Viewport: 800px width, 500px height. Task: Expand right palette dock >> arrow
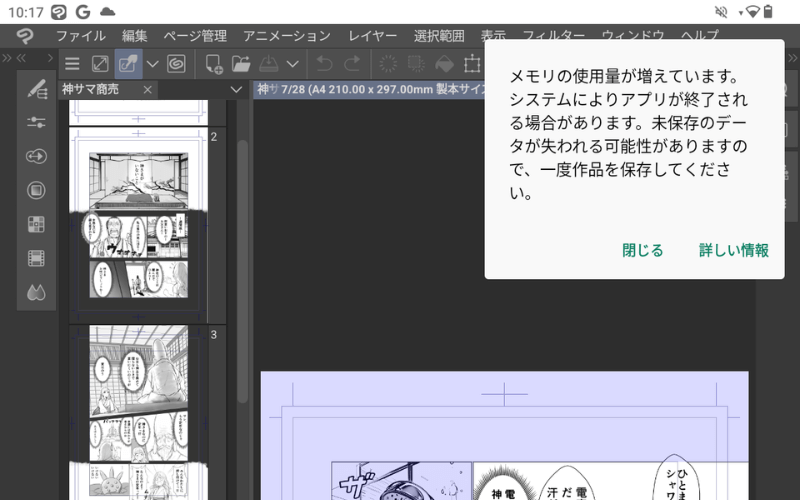[792, 58]
